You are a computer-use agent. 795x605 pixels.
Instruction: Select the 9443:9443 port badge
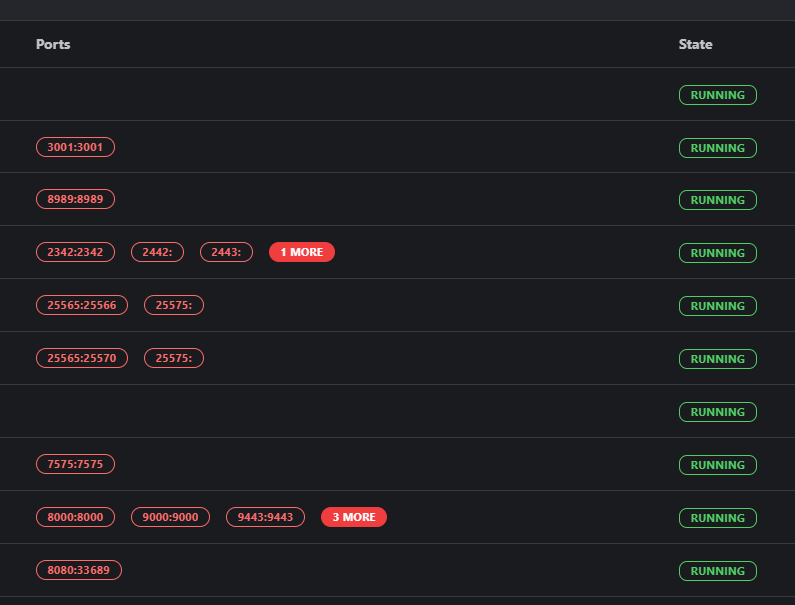tap(265, 517)
